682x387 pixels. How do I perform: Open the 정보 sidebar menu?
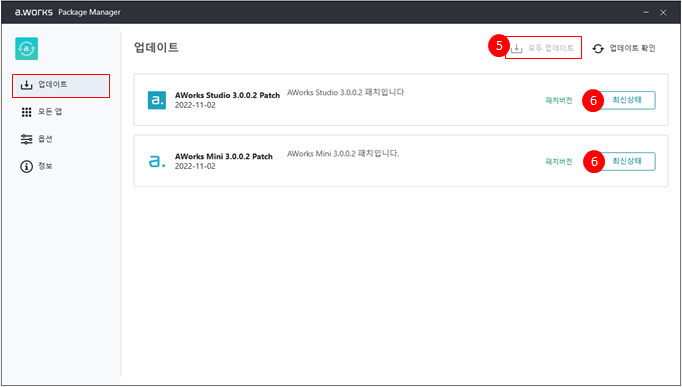(x=37, y=166)
